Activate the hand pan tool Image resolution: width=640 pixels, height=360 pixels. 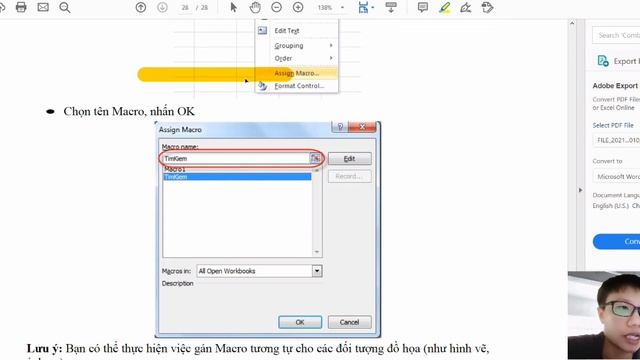(255, 7)
